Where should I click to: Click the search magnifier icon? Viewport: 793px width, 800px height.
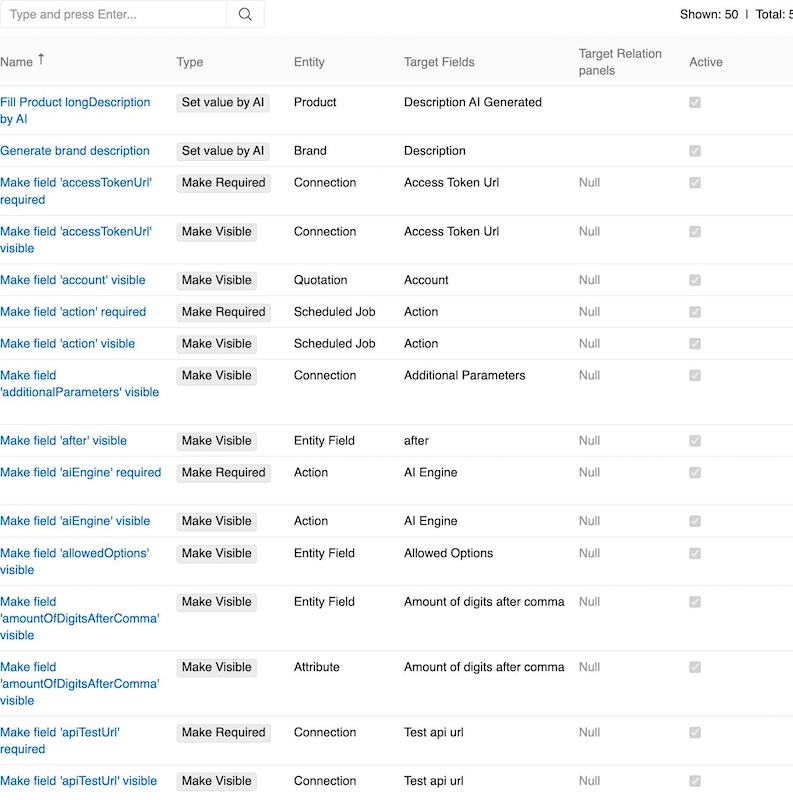245,14
